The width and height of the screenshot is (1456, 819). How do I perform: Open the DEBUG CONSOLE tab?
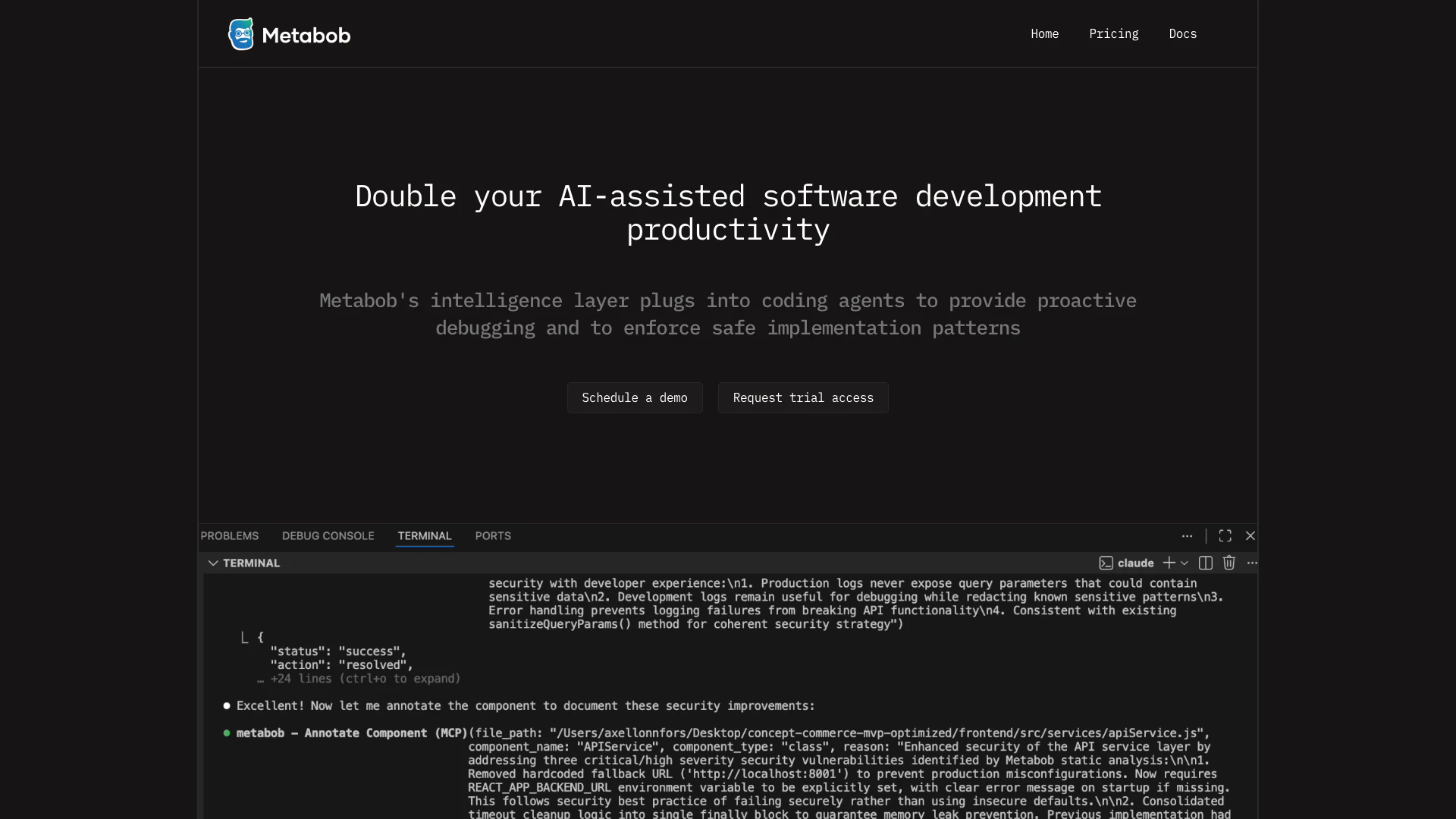[328, 535]
